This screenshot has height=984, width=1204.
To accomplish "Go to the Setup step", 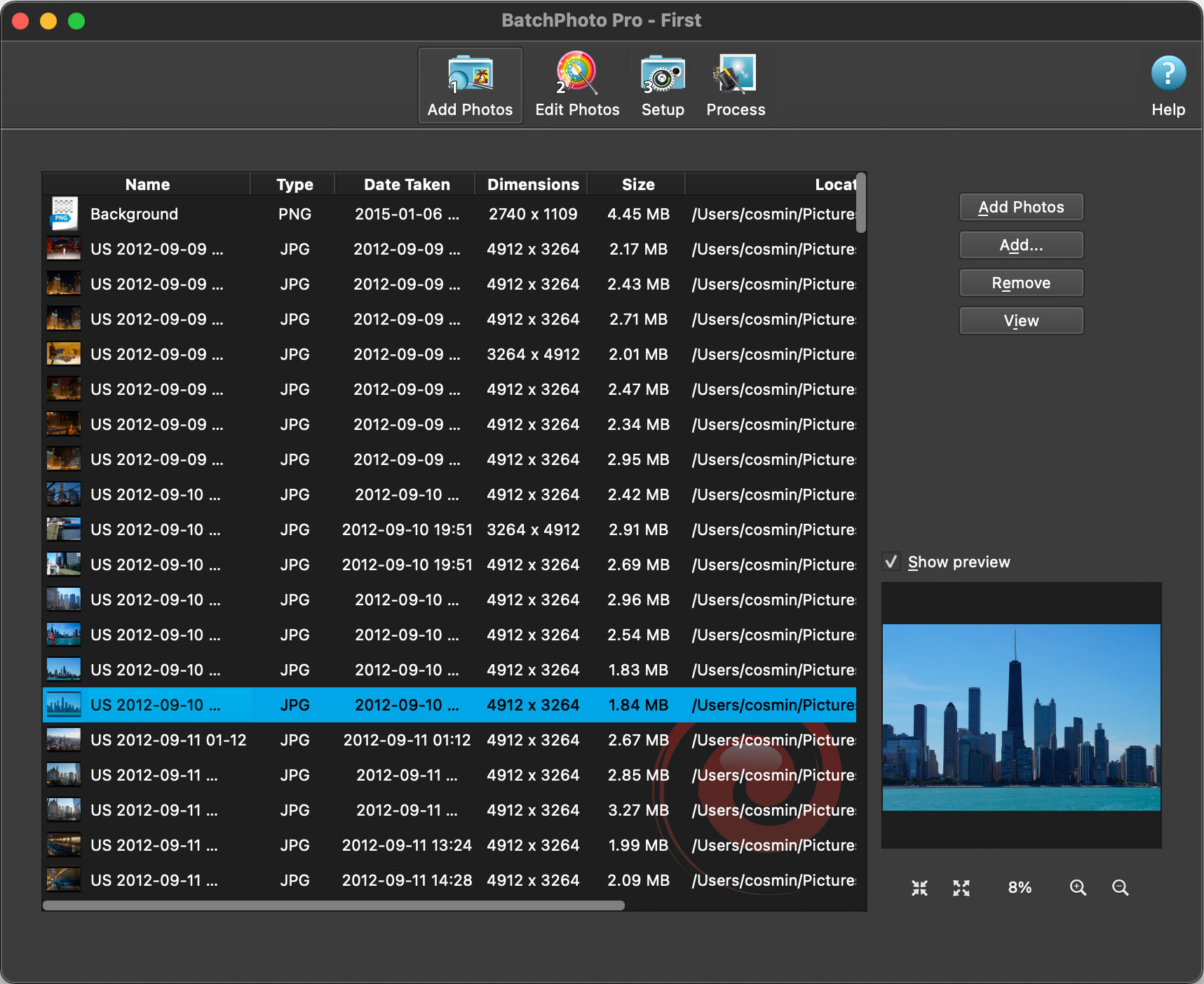I will [662, 86].
